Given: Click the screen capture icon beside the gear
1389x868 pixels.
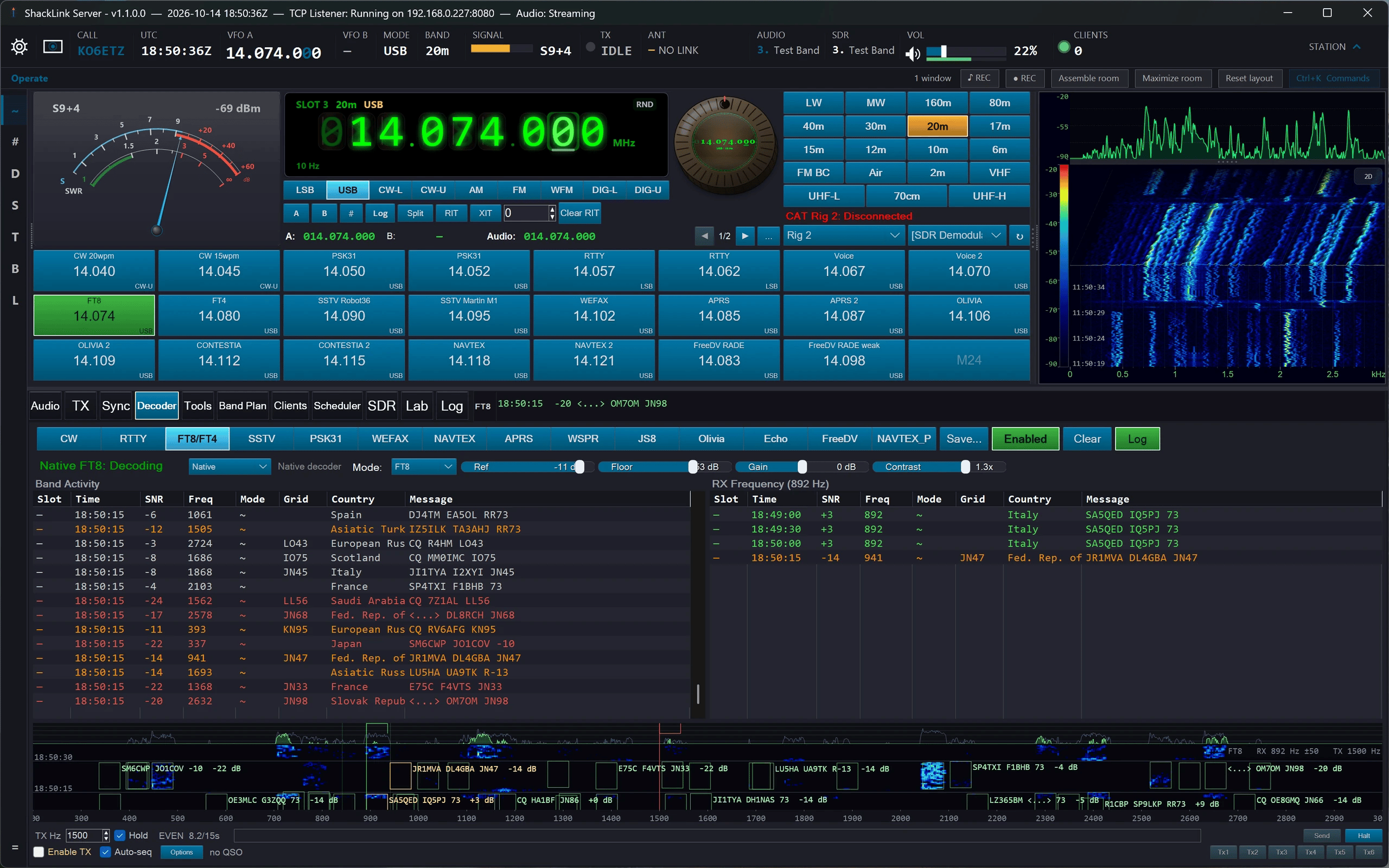Looking at the screenshot, I should tap(53, 47).
